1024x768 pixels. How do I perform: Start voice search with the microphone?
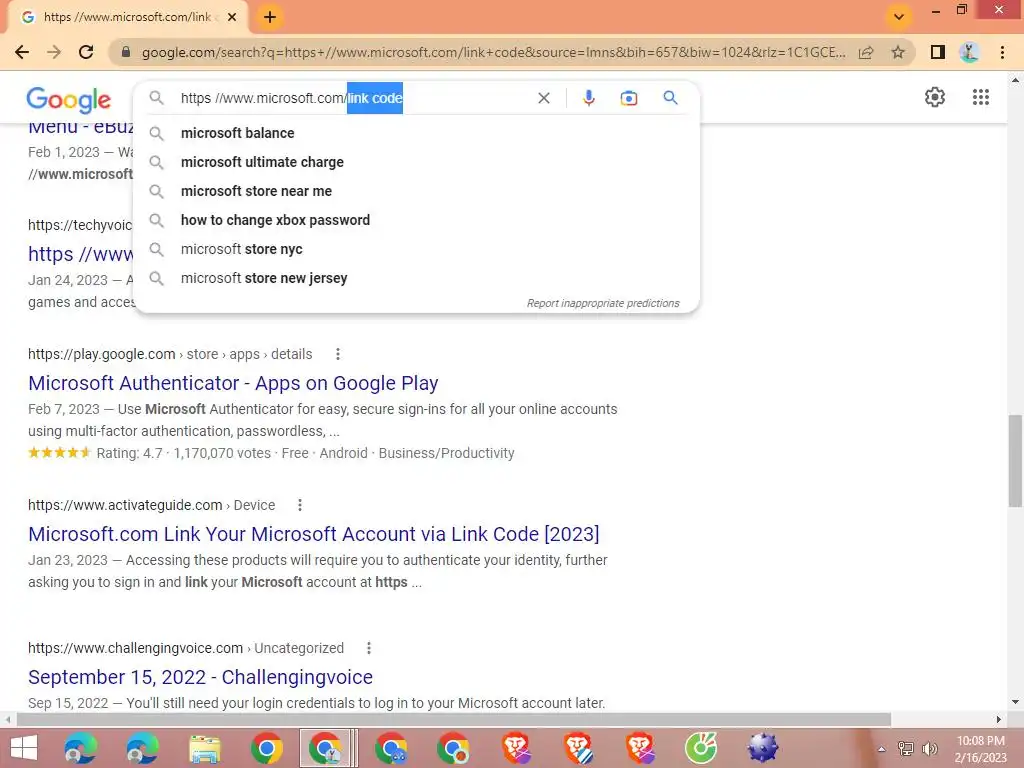coord(588,98)
